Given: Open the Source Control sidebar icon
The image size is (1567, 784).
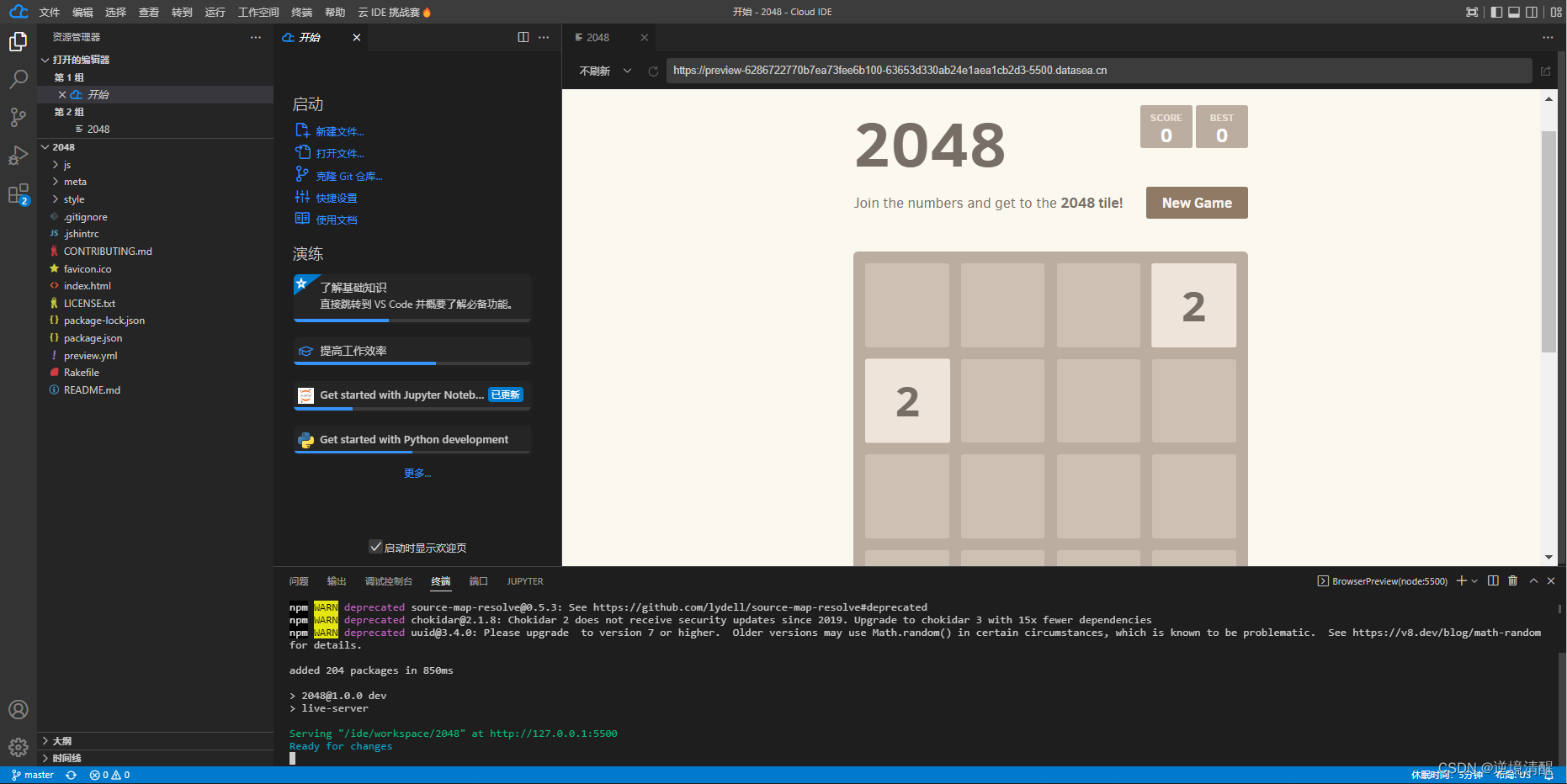Looking at the screenshot, I should 19,117.
